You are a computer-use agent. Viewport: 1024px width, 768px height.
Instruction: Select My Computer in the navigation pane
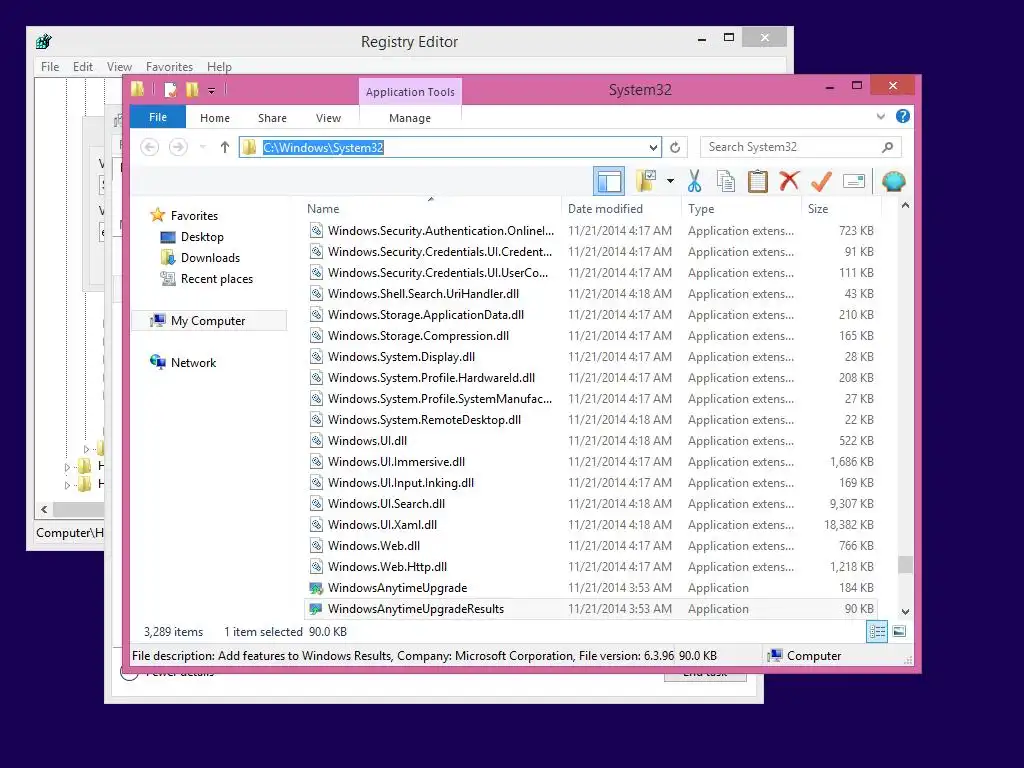pos(209,321)
